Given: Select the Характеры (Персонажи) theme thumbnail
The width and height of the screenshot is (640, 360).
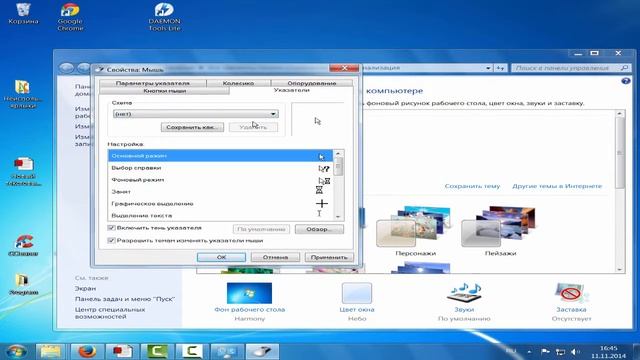Looking at the screenshot, I should 415,231.
